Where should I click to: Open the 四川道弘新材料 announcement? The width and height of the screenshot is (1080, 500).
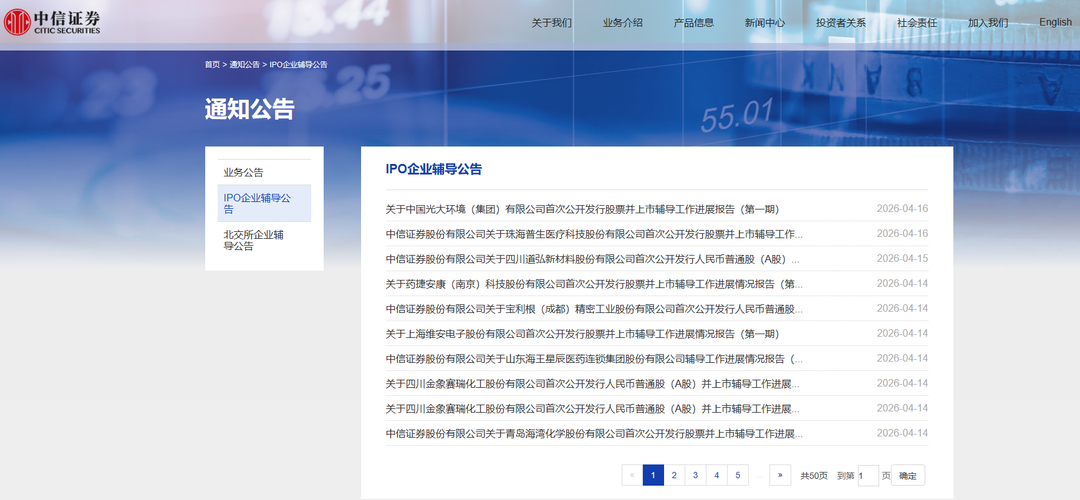[593, 259]
